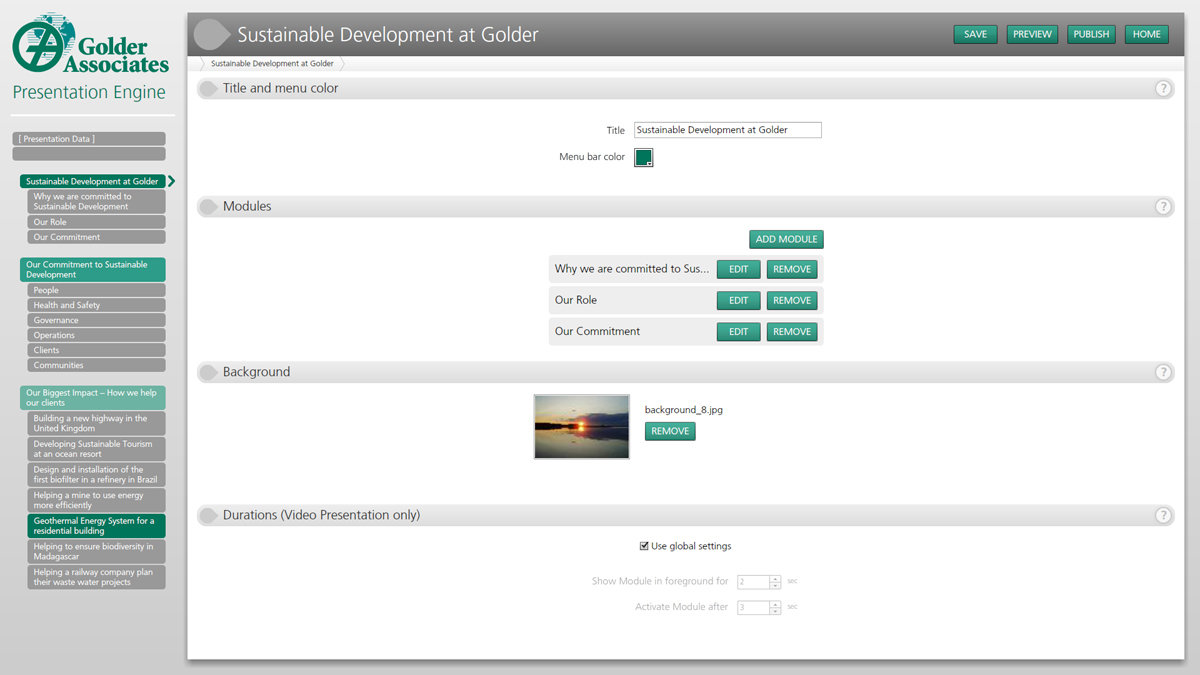Remove the Our Role module
This screenshot has width=1200, height=675.
click(x=791, y=300)
